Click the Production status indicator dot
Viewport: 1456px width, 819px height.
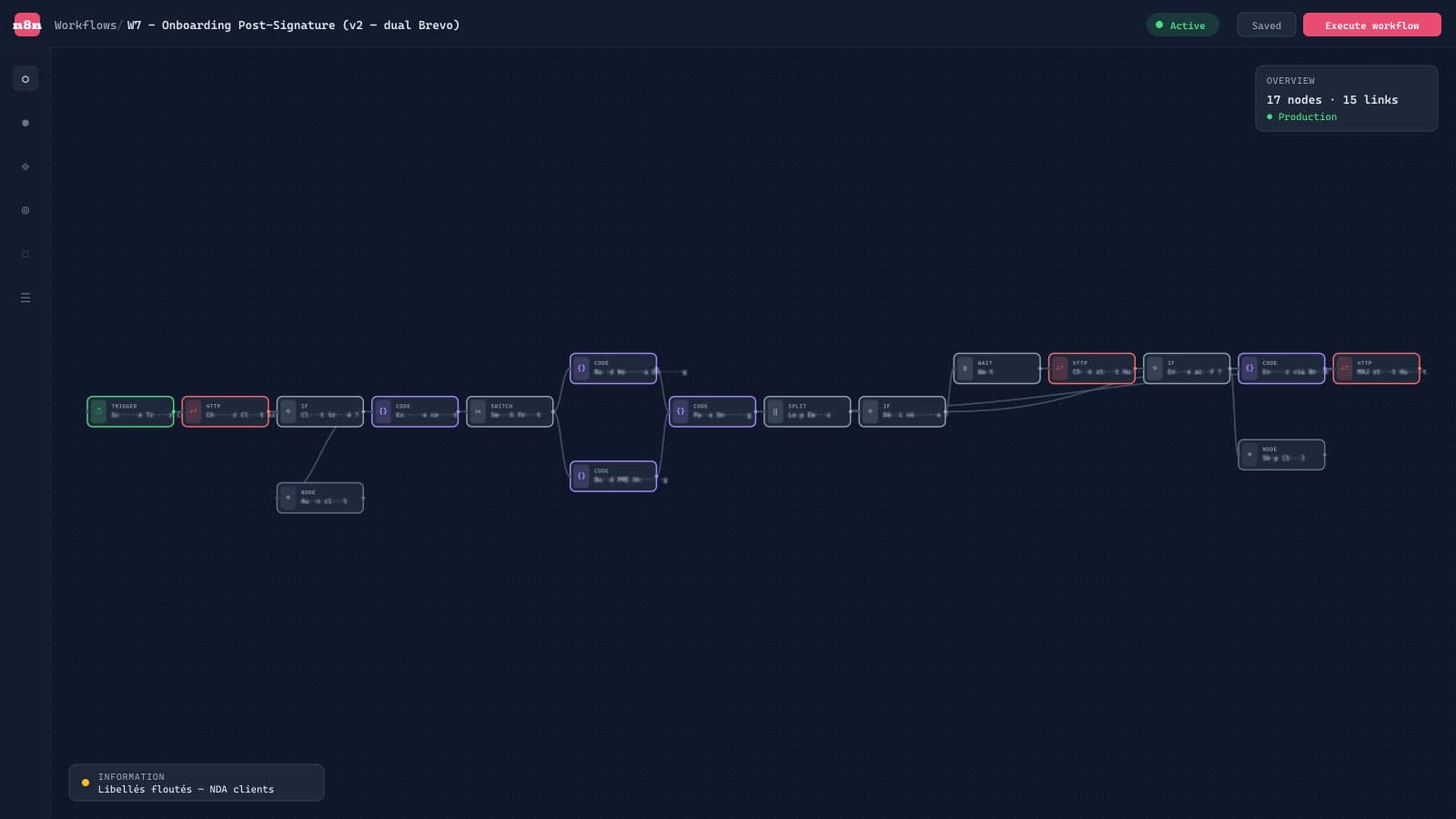[1270, 116]
